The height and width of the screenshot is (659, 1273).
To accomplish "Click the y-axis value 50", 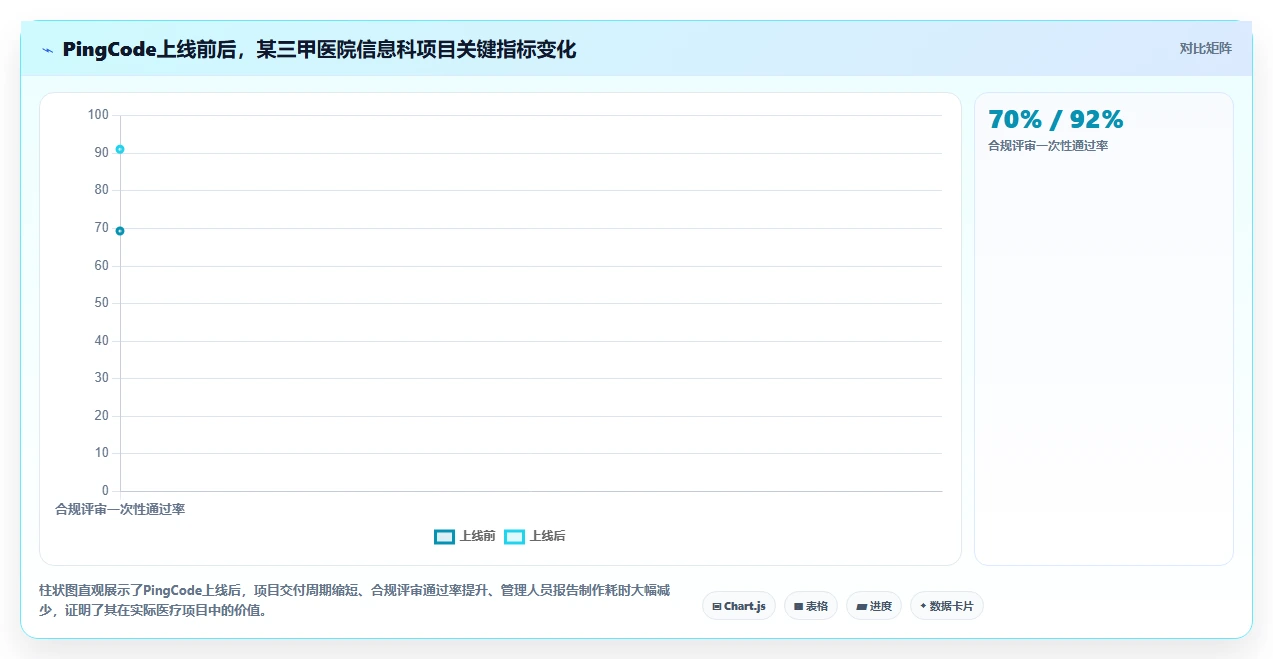I will point(102,303).
